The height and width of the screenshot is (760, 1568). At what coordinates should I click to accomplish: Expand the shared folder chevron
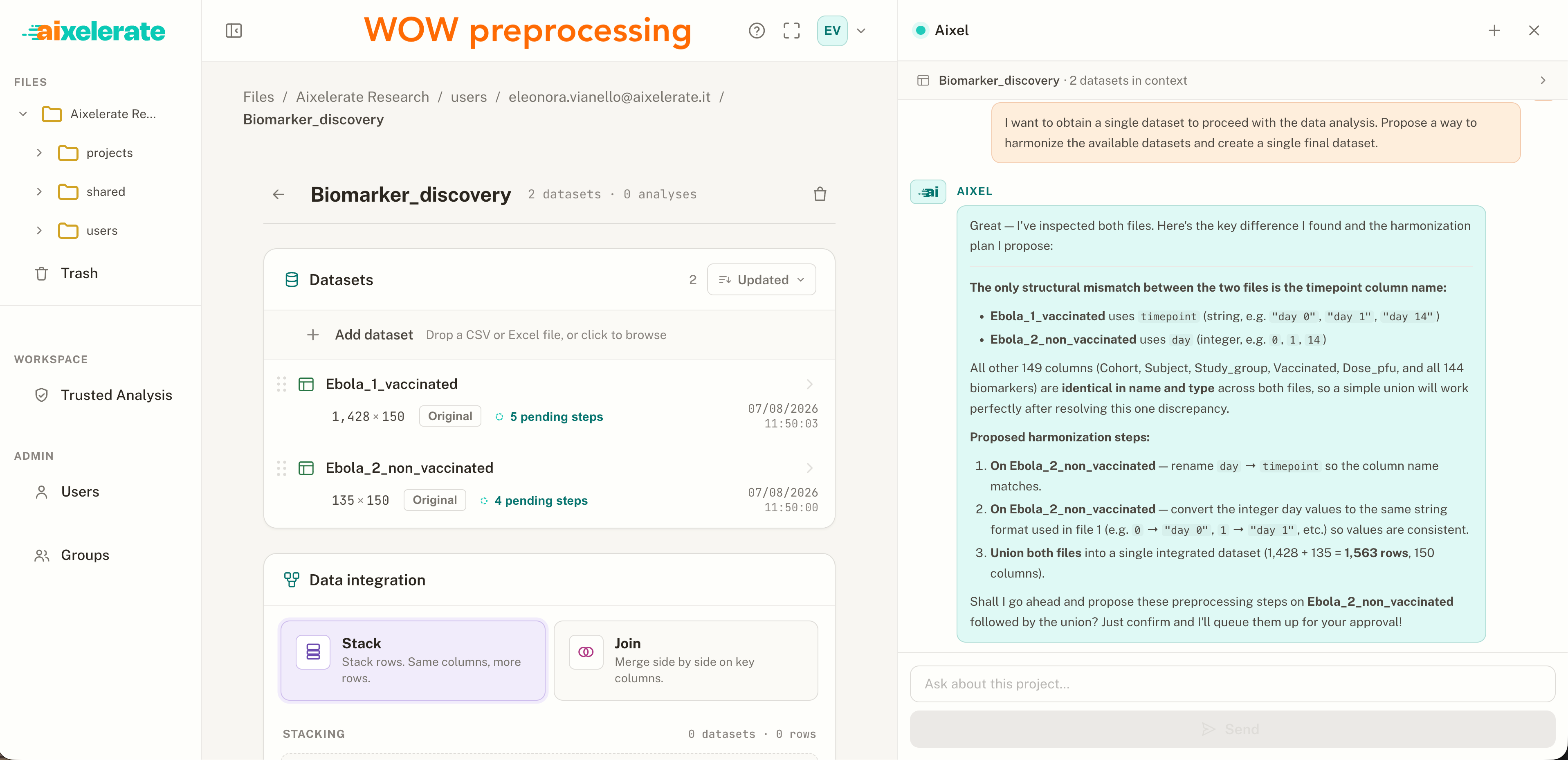point(39,192)
